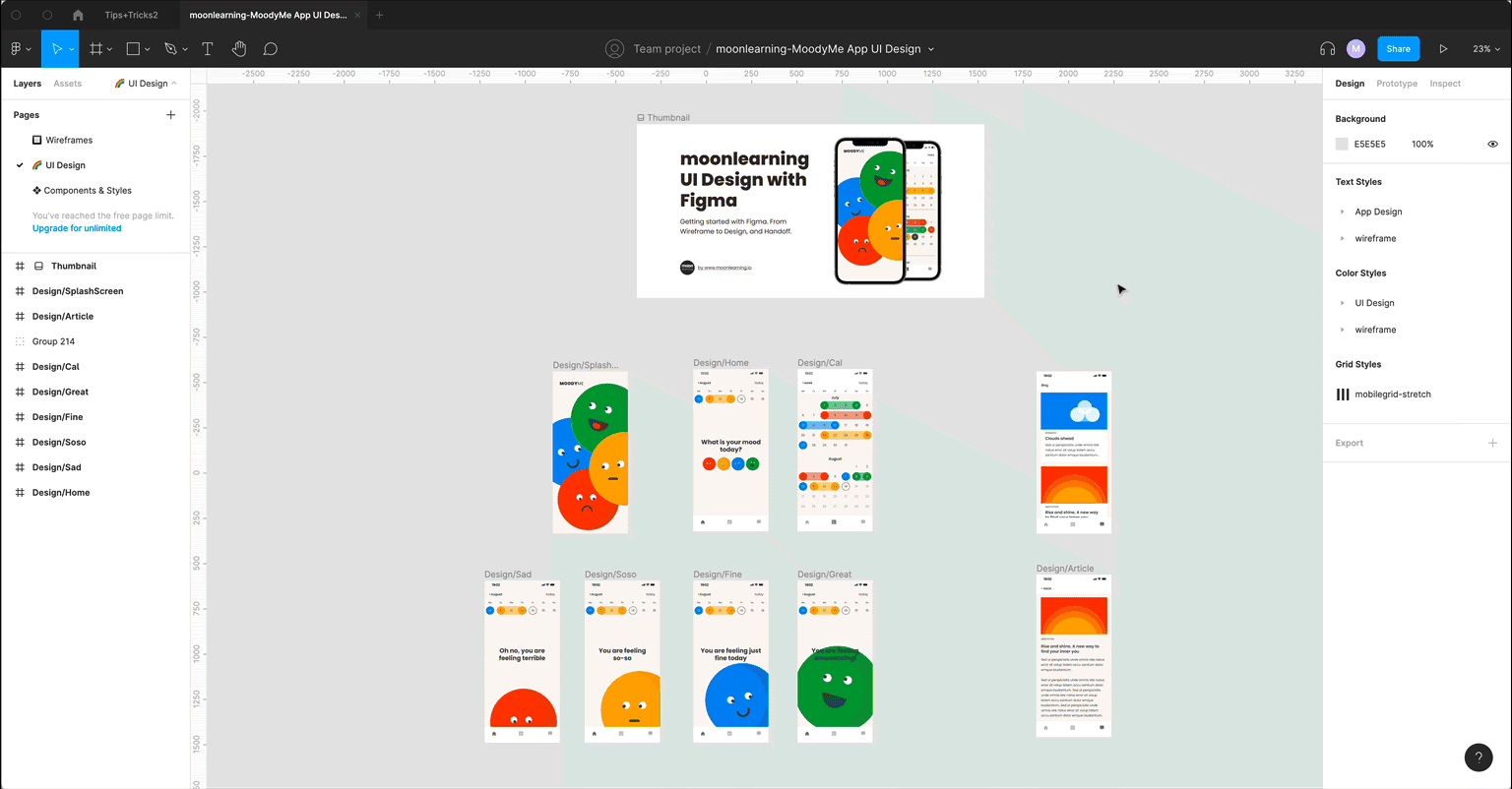Click the Rectangle shape tool

tap(133, 48)
